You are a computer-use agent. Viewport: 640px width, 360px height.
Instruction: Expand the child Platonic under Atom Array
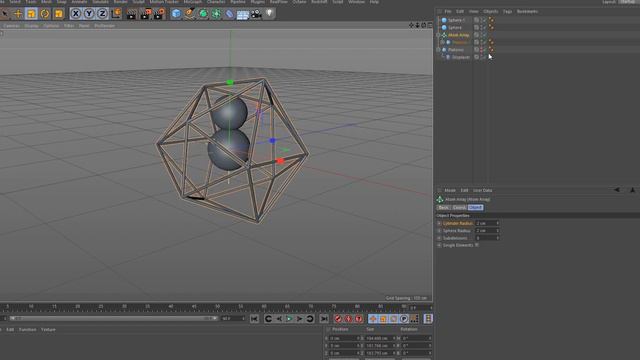(x=442, y=42)
